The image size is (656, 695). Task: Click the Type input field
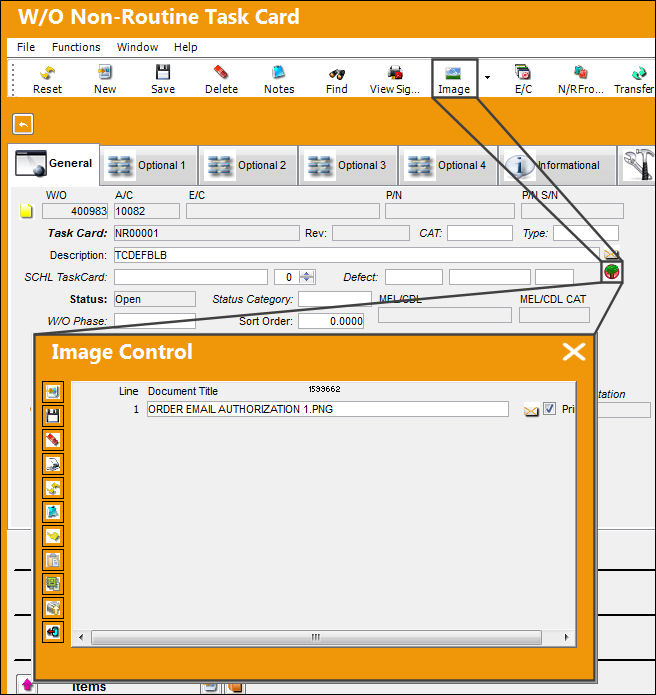click(x=586, y=233)
